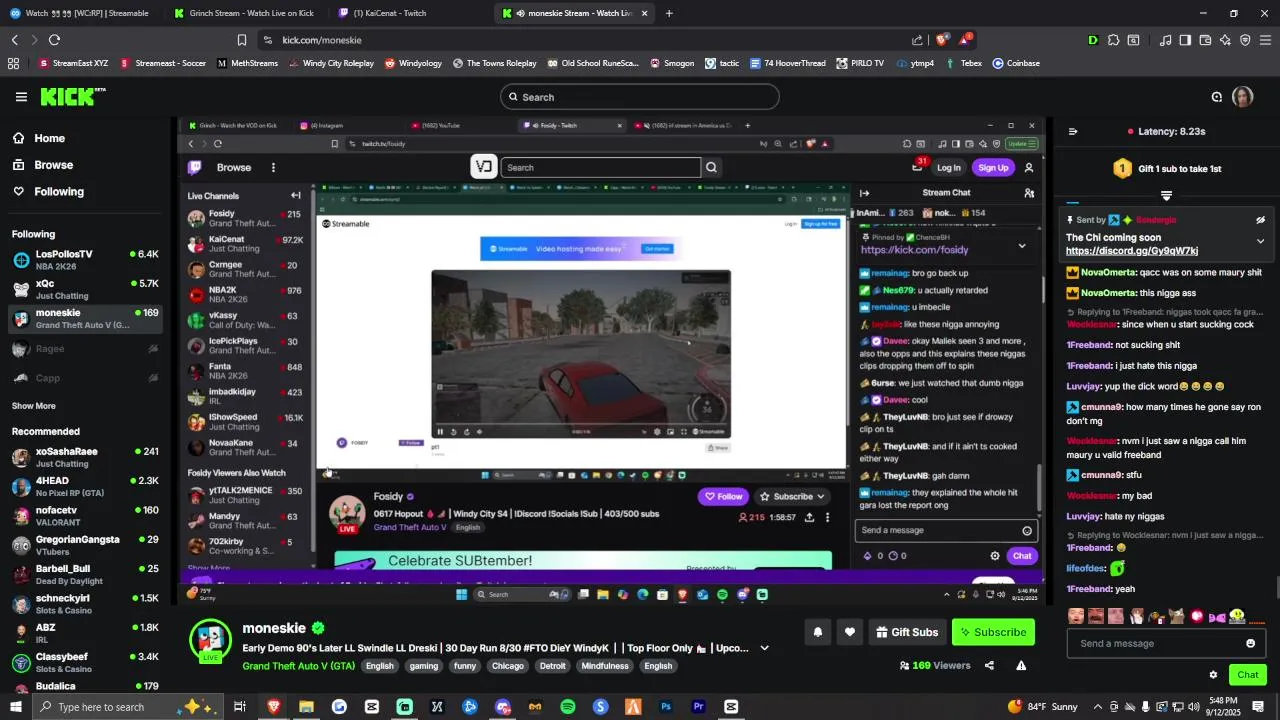Open Task View in taskbar
This screenshot has height=720, width=1280.
(240, 707)
